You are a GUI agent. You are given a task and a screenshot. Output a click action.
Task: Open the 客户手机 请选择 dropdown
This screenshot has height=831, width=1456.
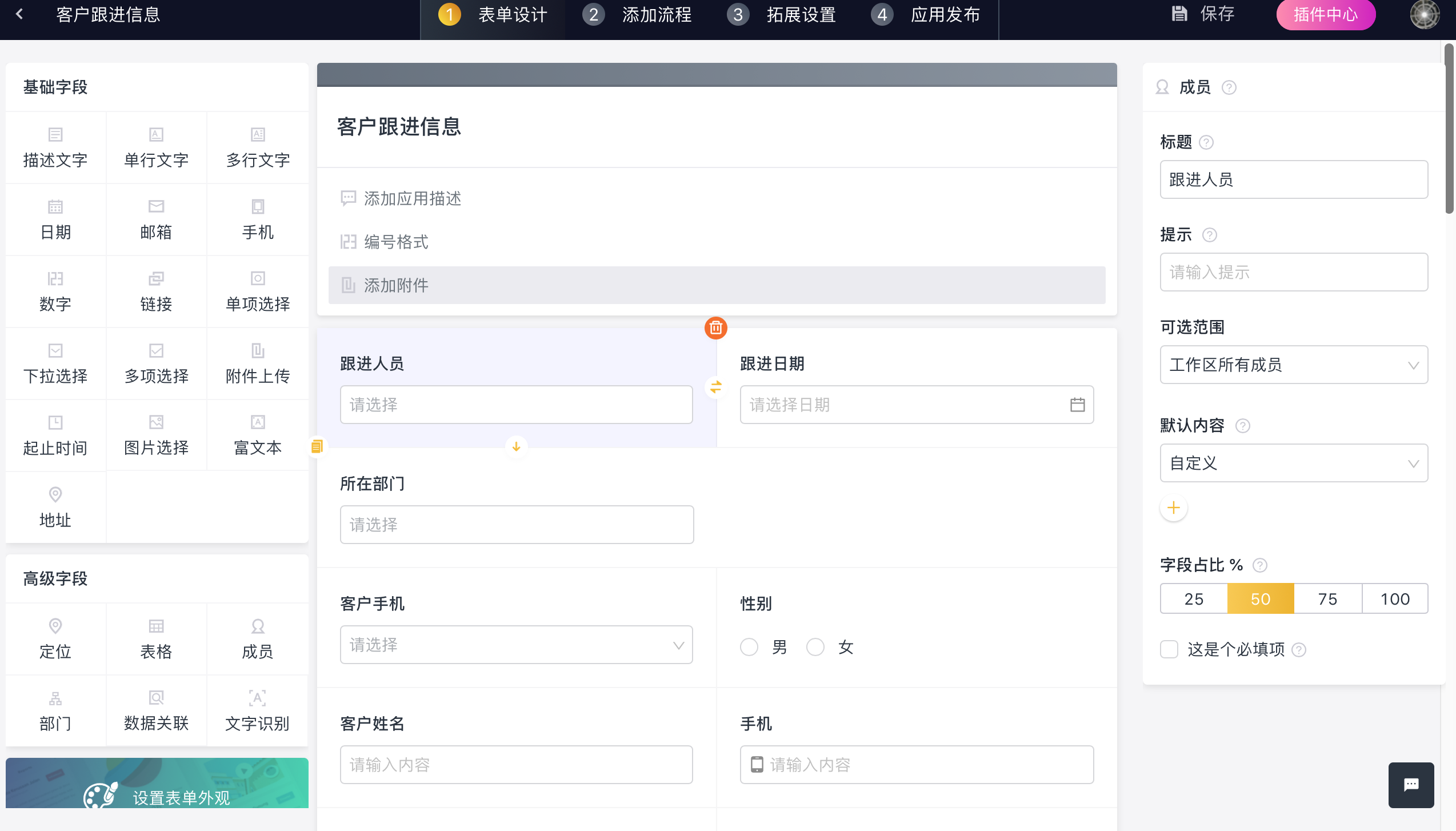(516, 645)
